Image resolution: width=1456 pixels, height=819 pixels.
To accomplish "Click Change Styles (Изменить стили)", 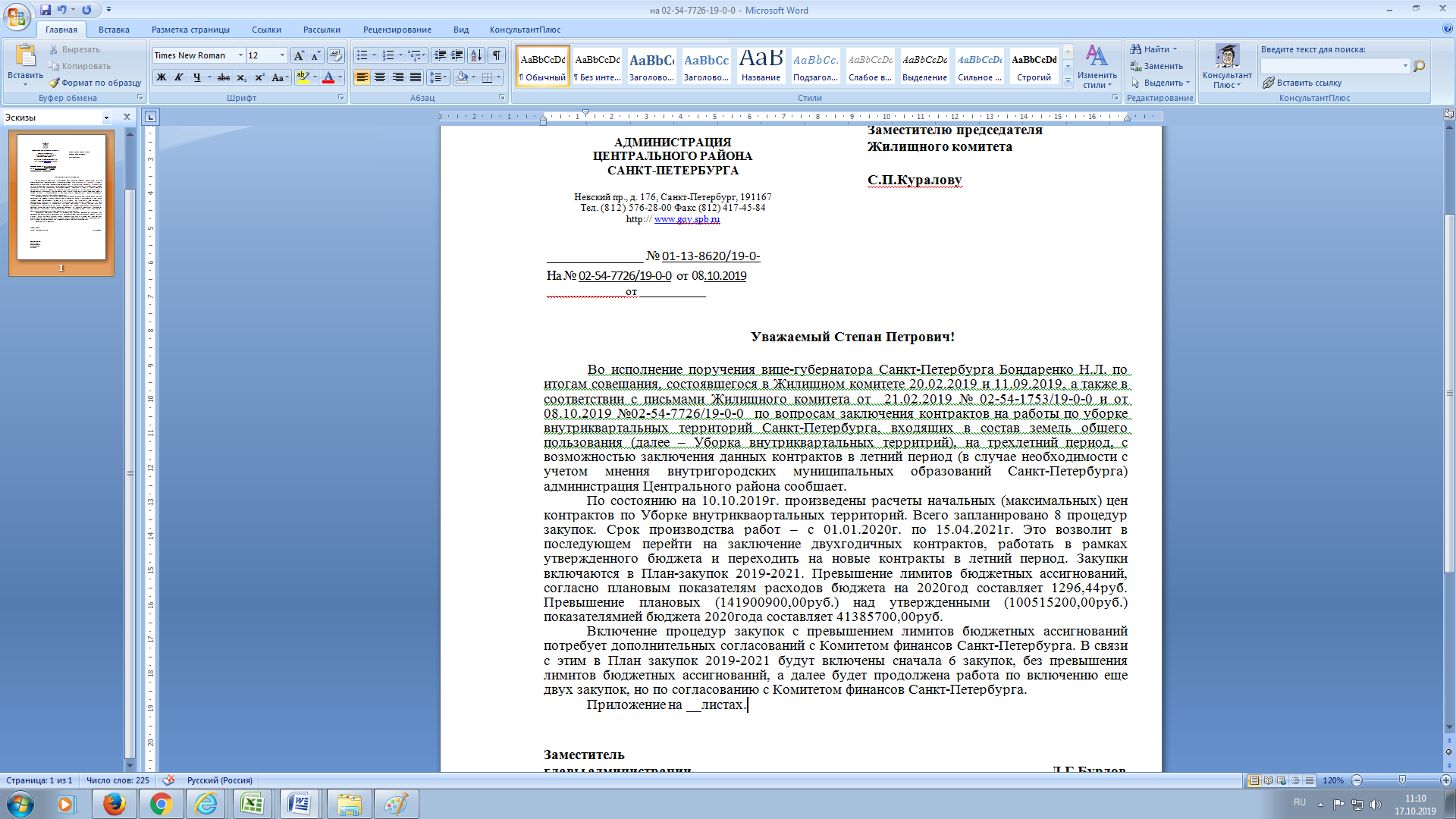I will click(1097, 67).
